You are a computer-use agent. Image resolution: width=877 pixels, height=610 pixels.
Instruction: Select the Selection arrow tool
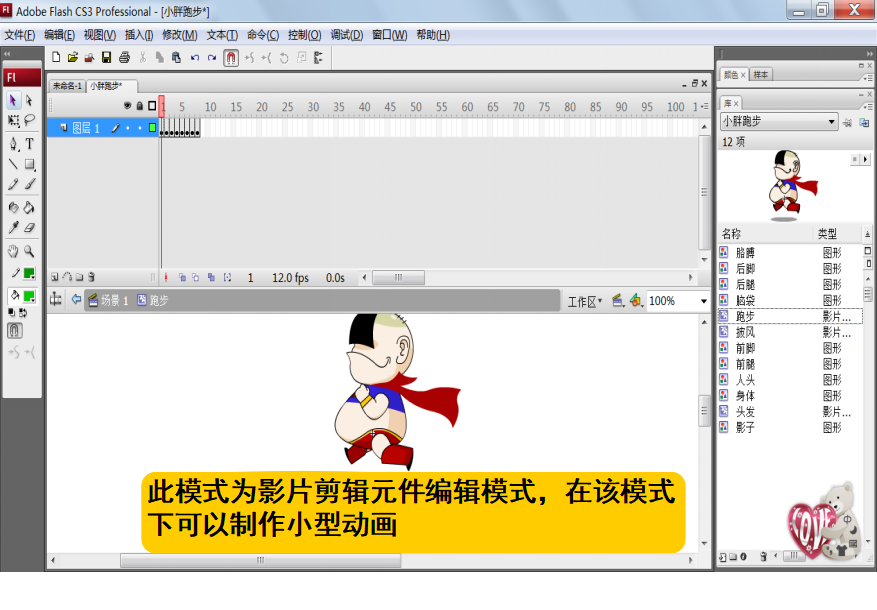tap(12, 101)
